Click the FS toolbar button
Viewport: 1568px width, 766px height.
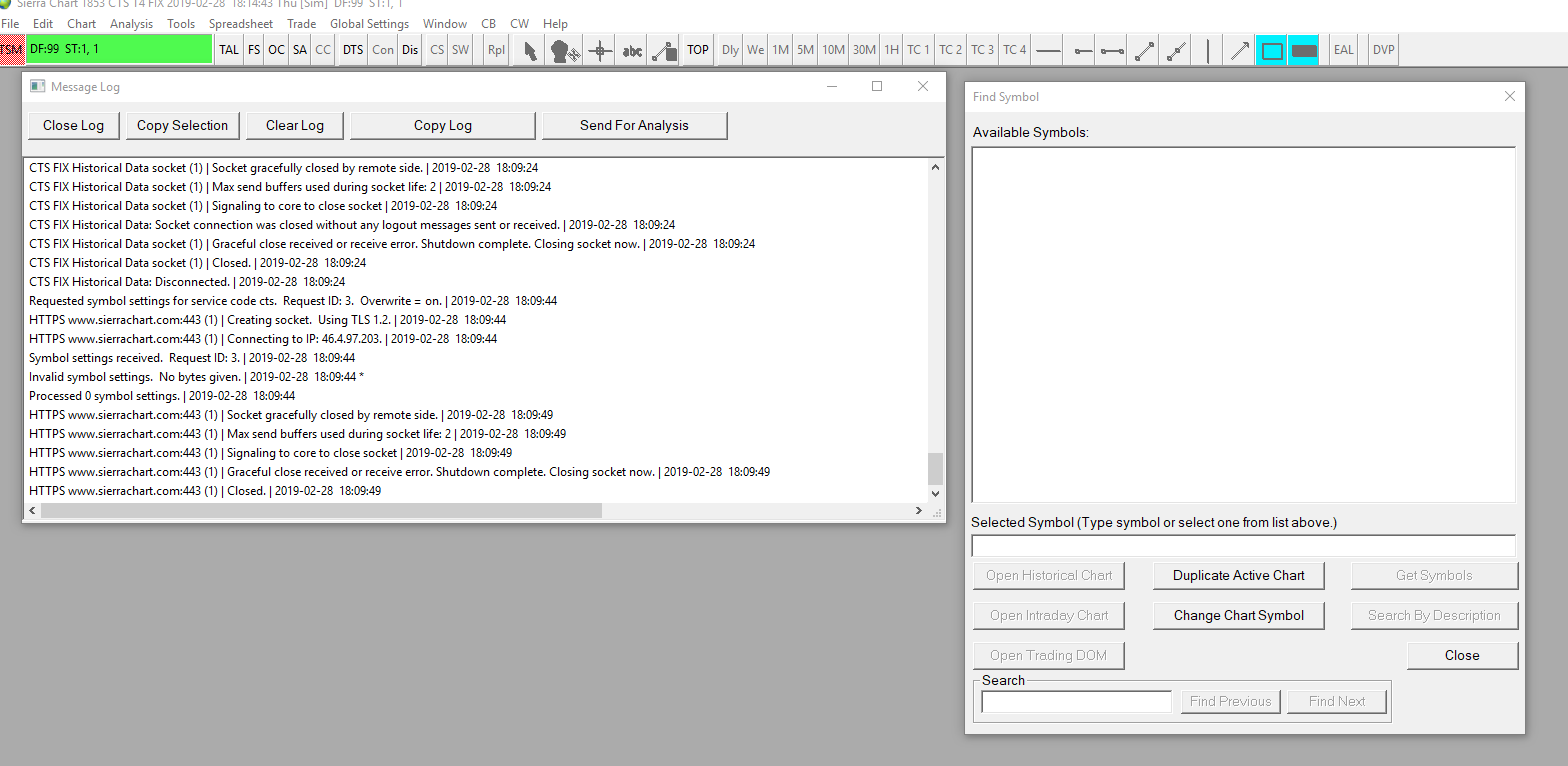point(254,50)
